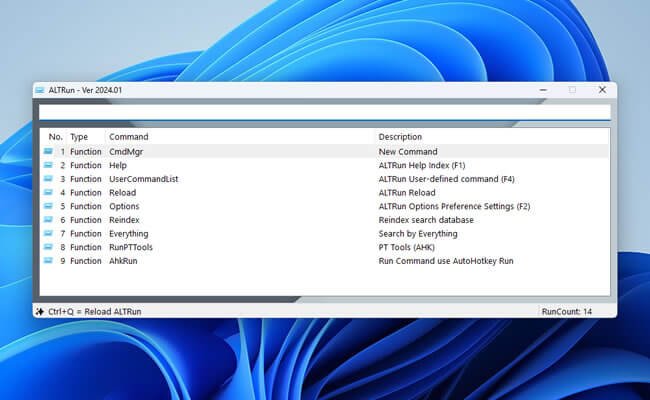Viewport: 650px width, 400px height.
Task: Select the Everything command
Action: coord(129,234)
